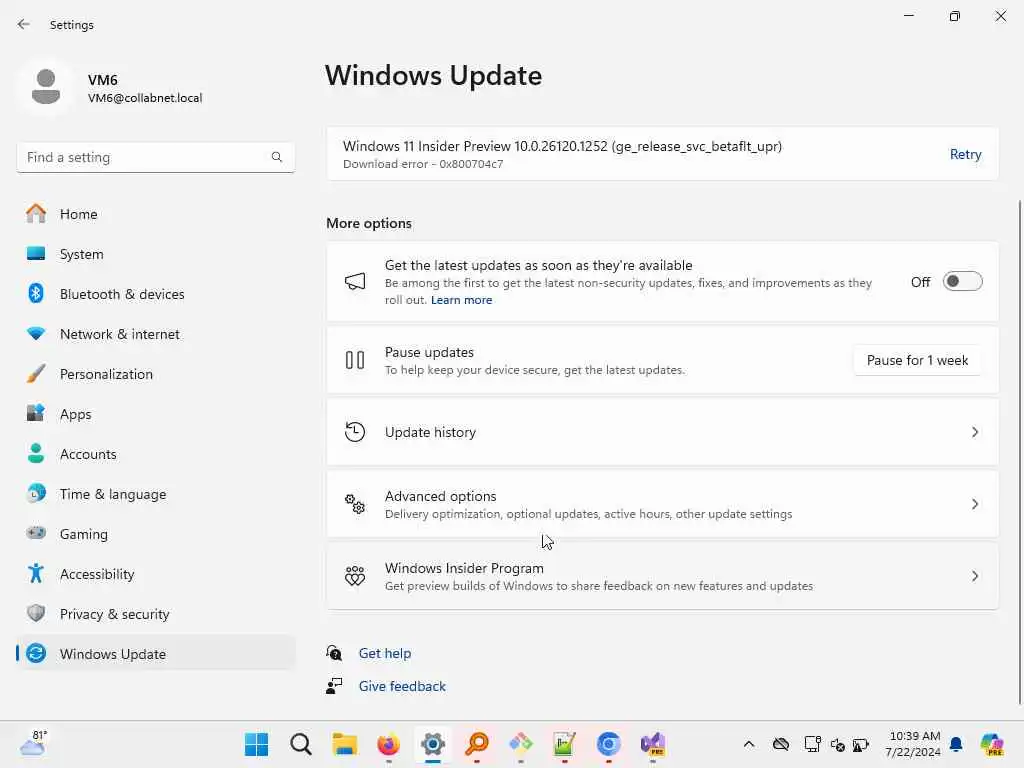Click the Get help headset icon
The image size is (1024, 768).
[x=334, y=652]
